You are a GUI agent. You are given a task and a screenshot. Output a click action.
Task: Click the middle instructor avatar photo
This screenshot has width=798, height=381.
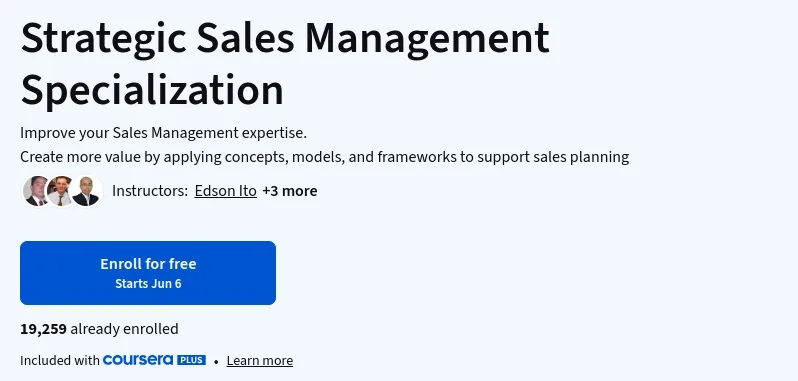61,191
